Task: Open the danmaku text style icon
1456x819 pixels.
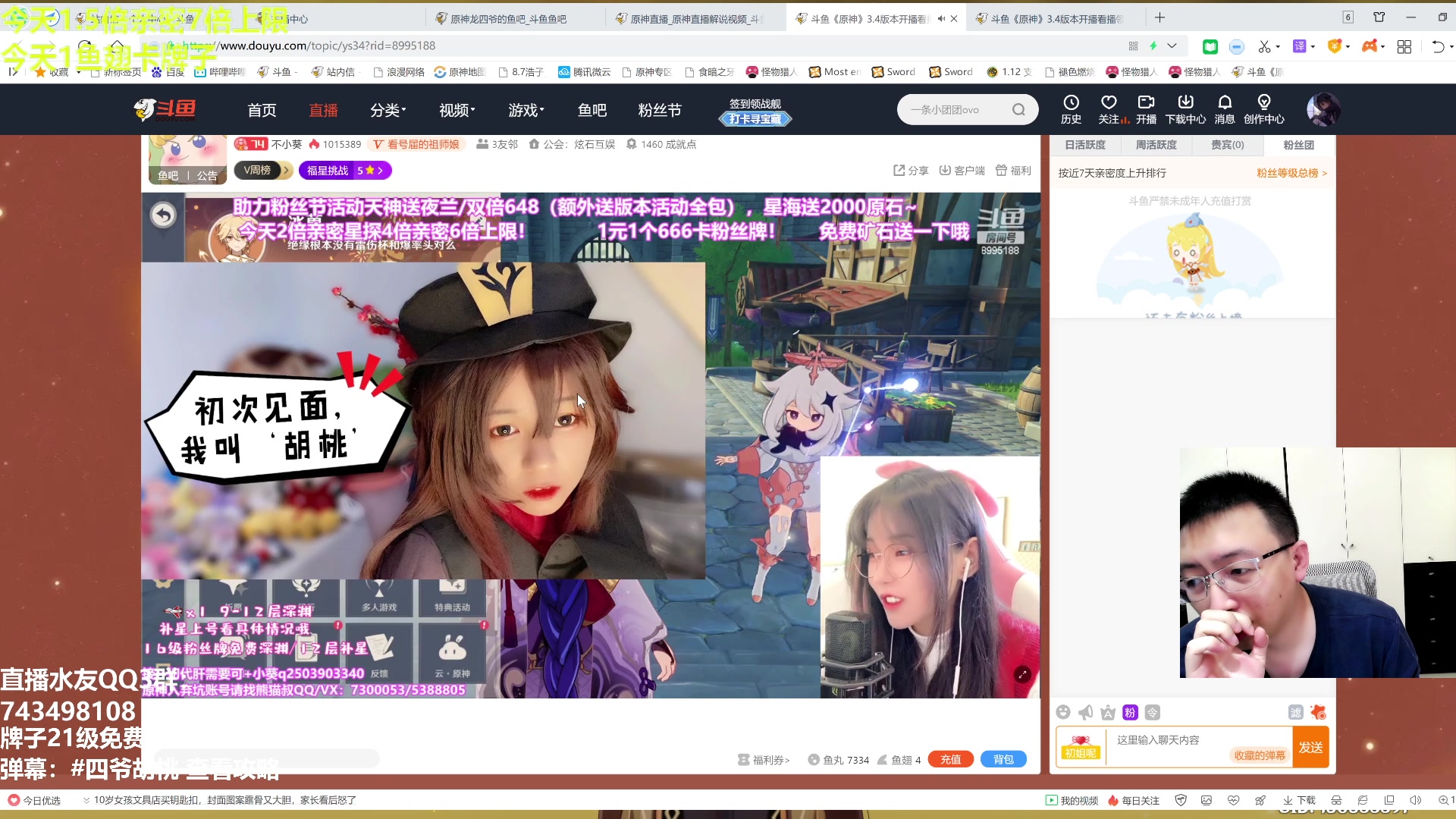Action: [1108, 712]
